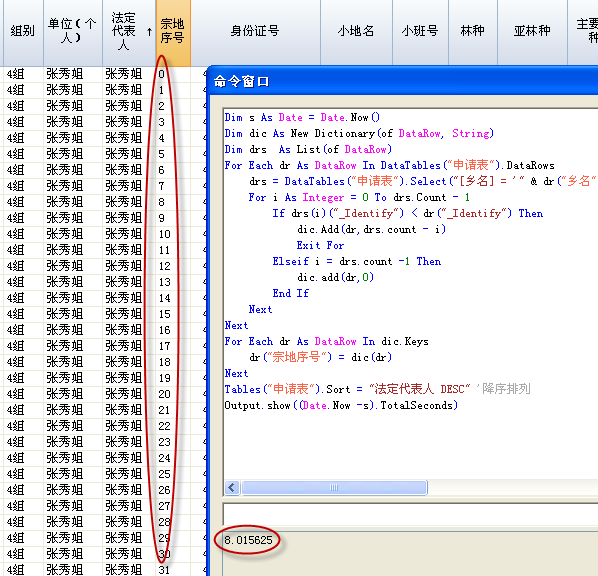The width and height of the screenshot is (598, 576).
Task: Click the code line 'dic.Add(dr,drs.count - i)'
Action: coord(371,229)
